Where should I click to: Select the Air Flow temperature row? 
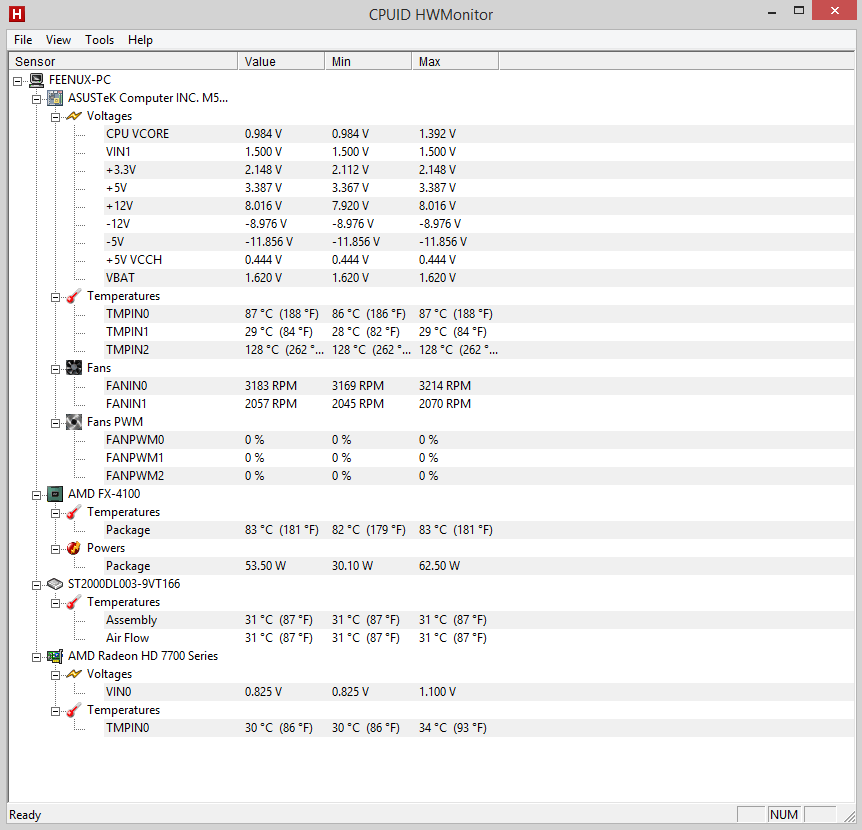pyautogui.click(x=479, y=638)
